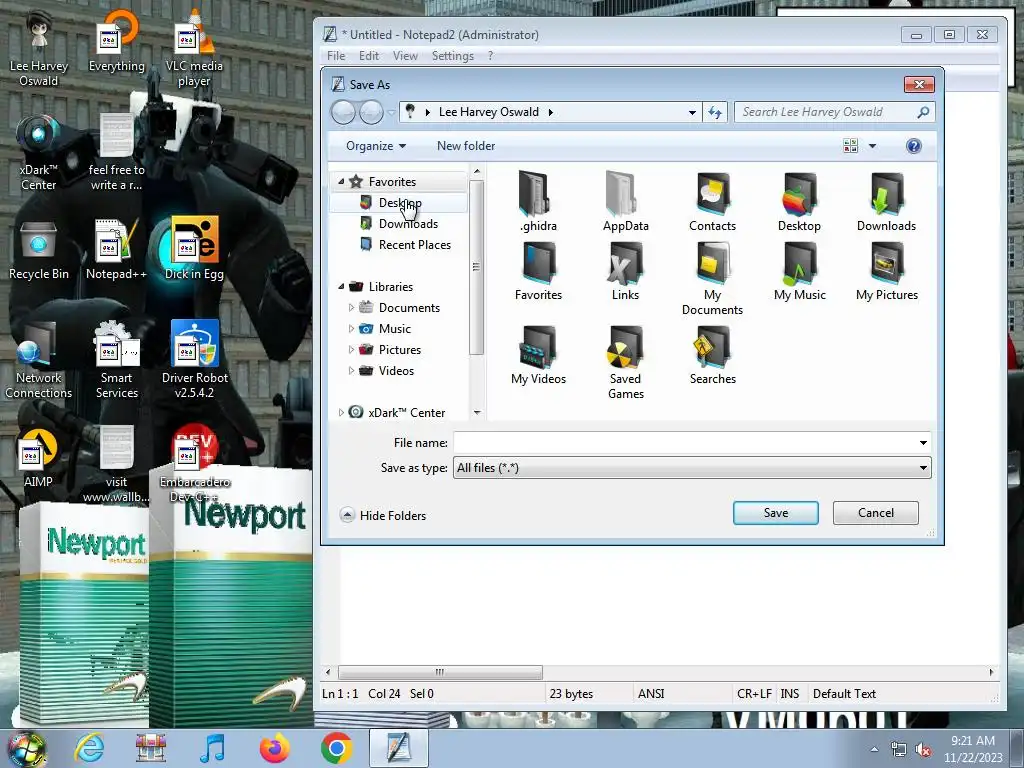Open the Save as type dropdown
1024x768 pixels.
pyautogui.click(x=923, y=468)
